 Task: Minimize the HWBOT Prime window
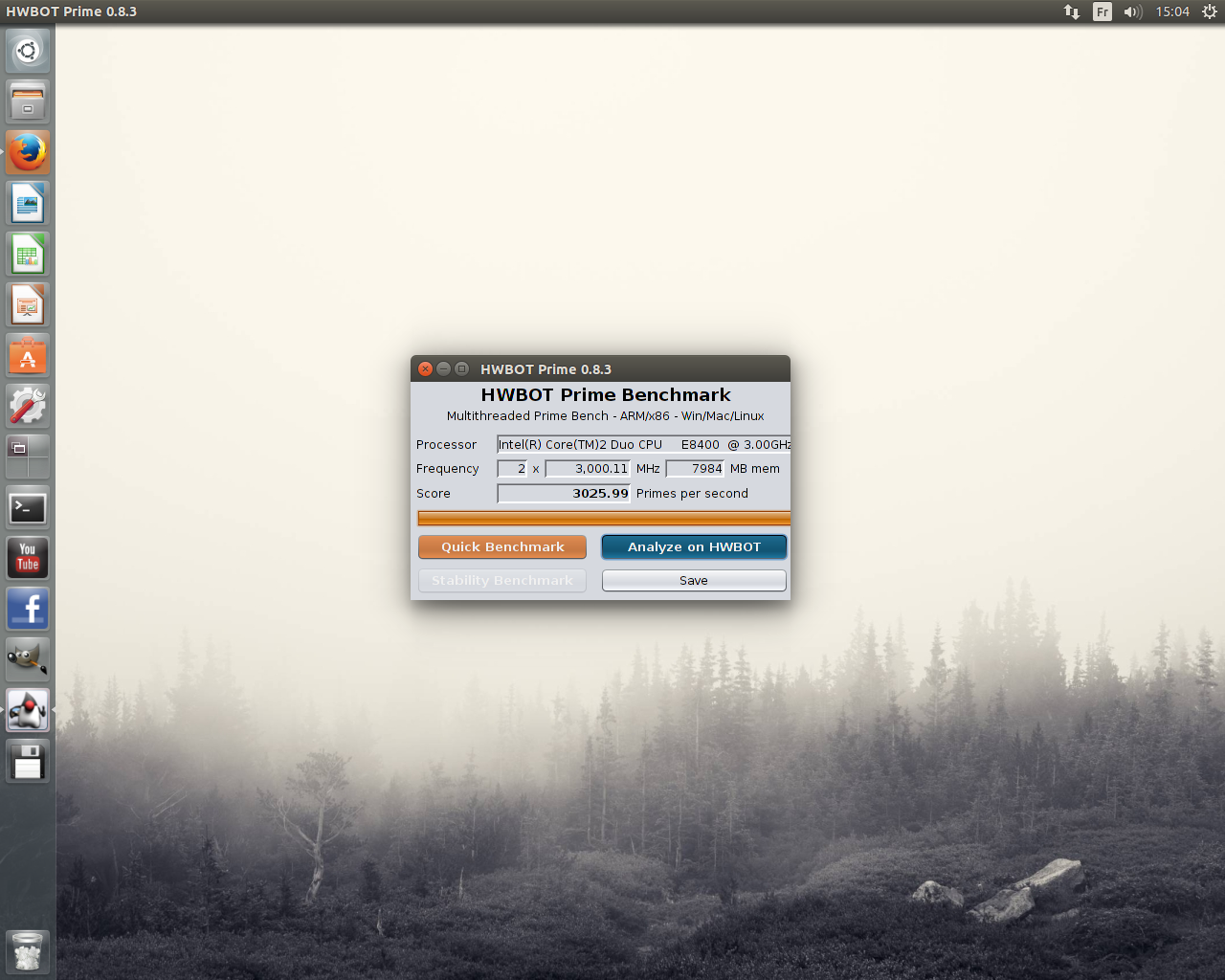[443, 368]
